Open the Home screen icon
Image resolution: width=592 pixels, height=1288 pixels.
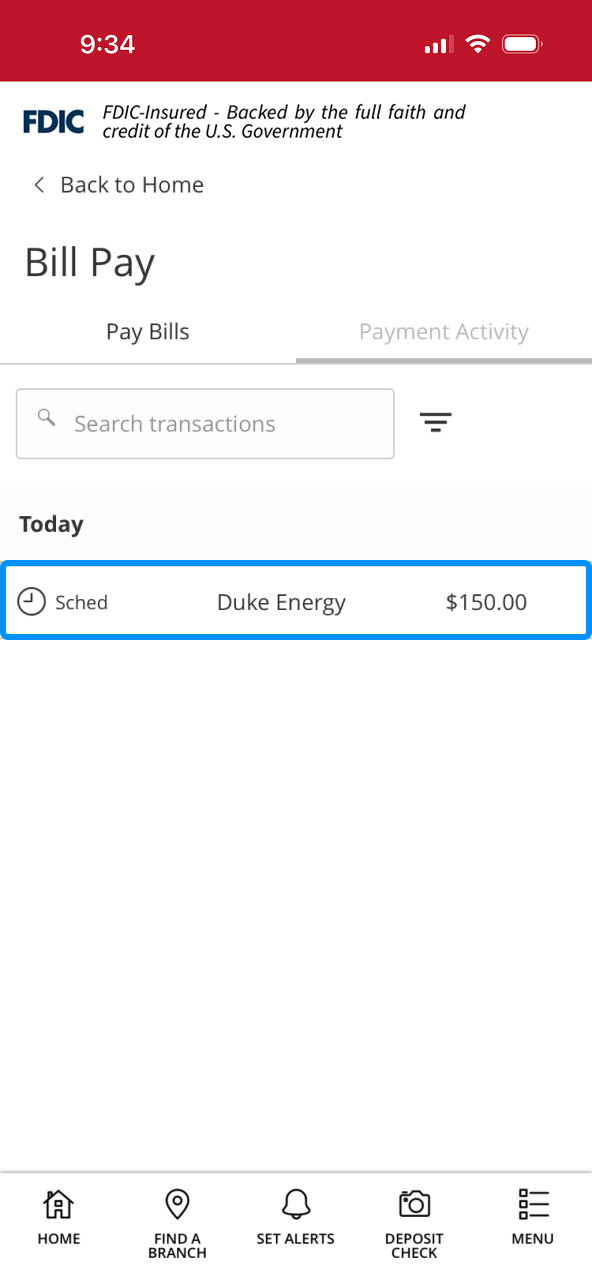(58, 1204)
